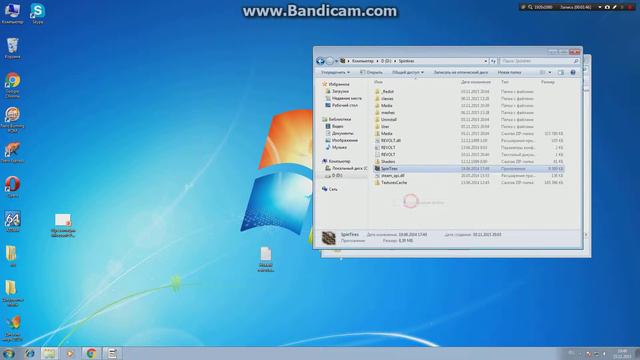Open Windows Start button
Screen dimensions: 640x360
click(8, 353)
